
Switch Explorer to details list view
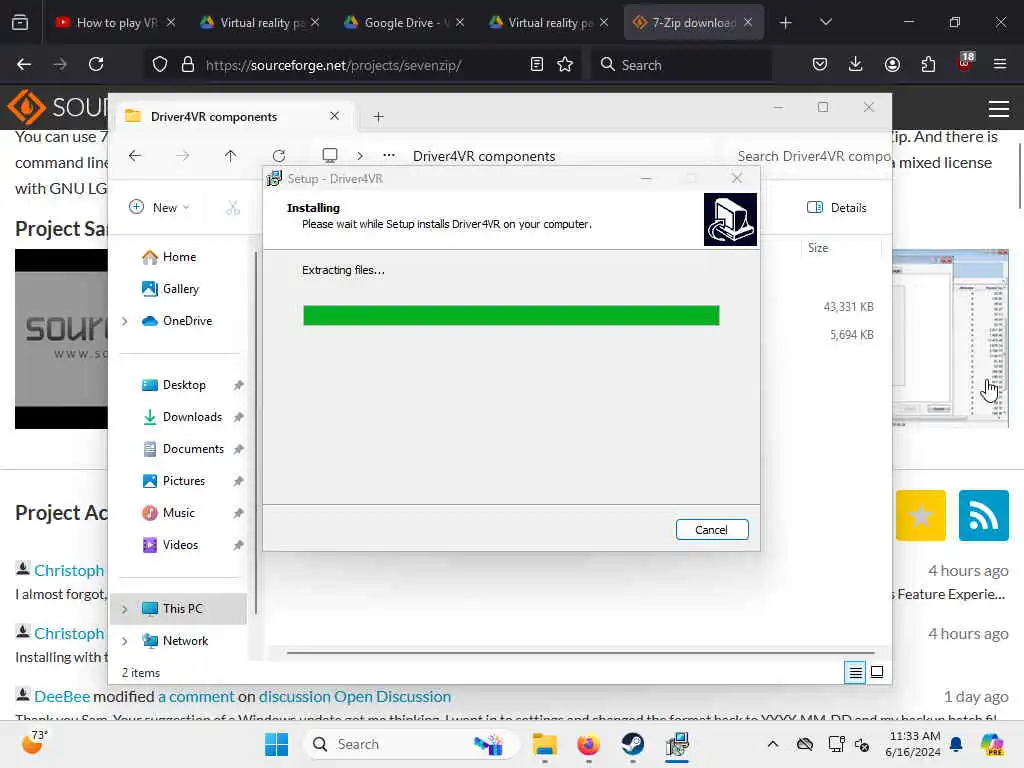[855, 673]
